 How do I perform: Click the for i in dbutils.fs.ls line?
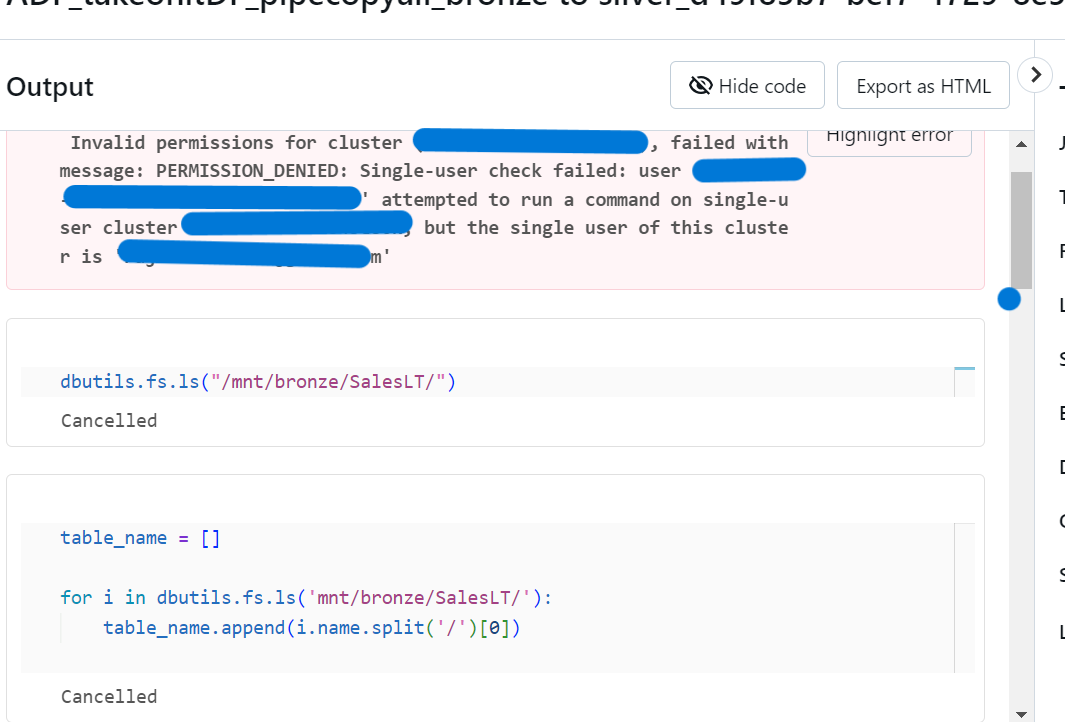point(306,598)
